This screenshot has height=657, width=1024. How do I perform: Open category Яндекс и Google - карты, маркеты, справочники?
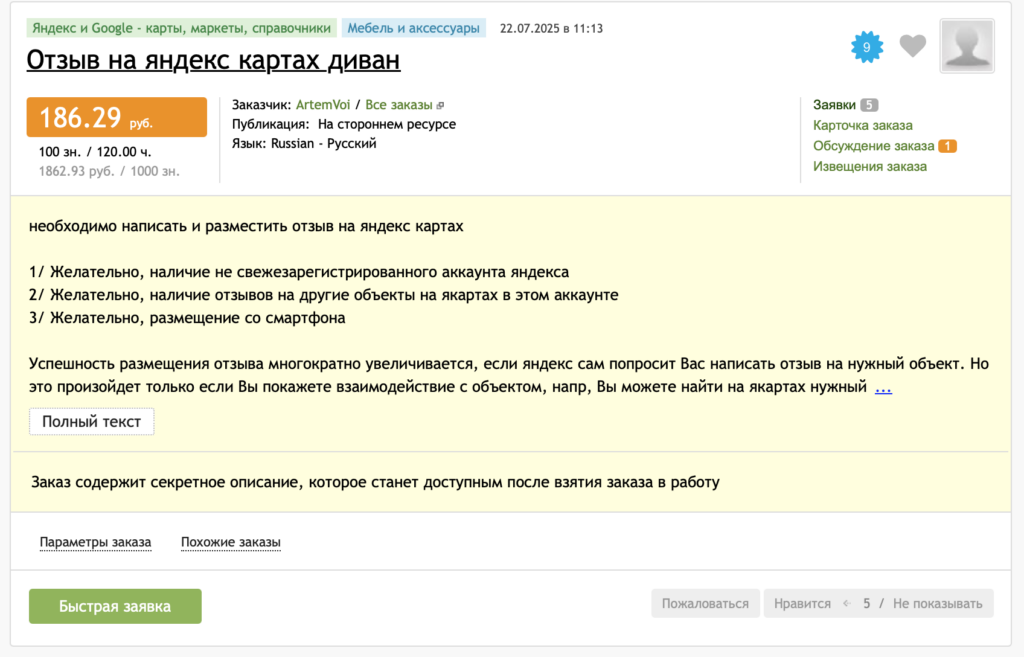pos(182,28)
